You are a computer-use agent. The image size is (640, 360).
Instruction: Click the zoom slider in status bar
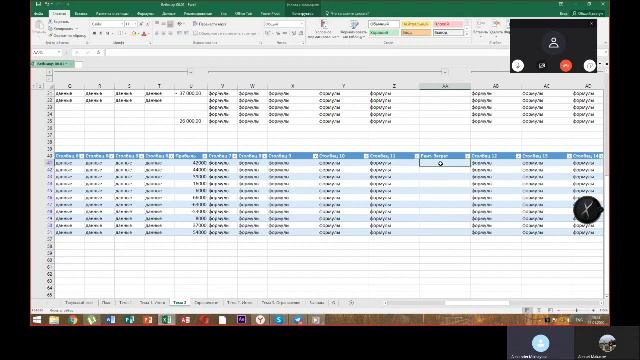pos(576,310)
